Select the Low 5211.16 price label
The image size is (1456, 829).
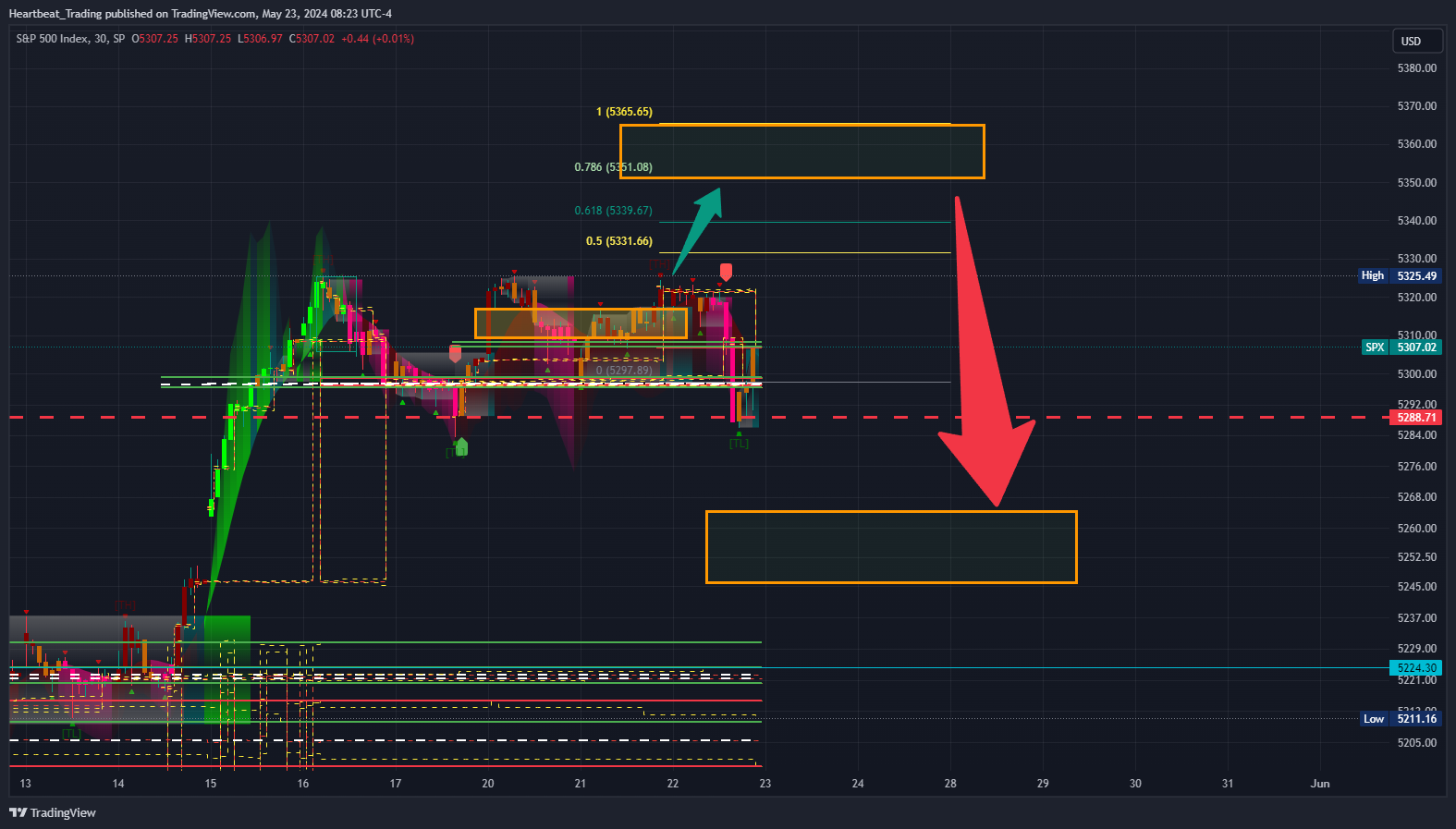pyautogui.click(x=1400, y=718)
